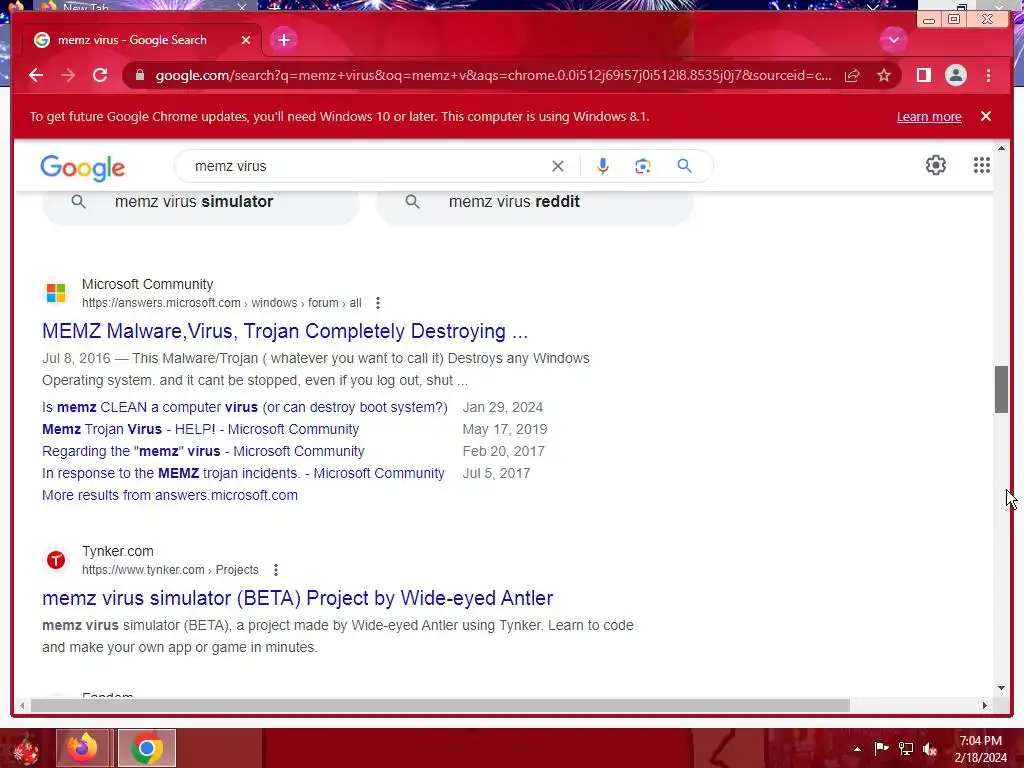This screenshot has height=768, width=1024.
Task: Open the Google apps grid
Action: coord(982,165)
